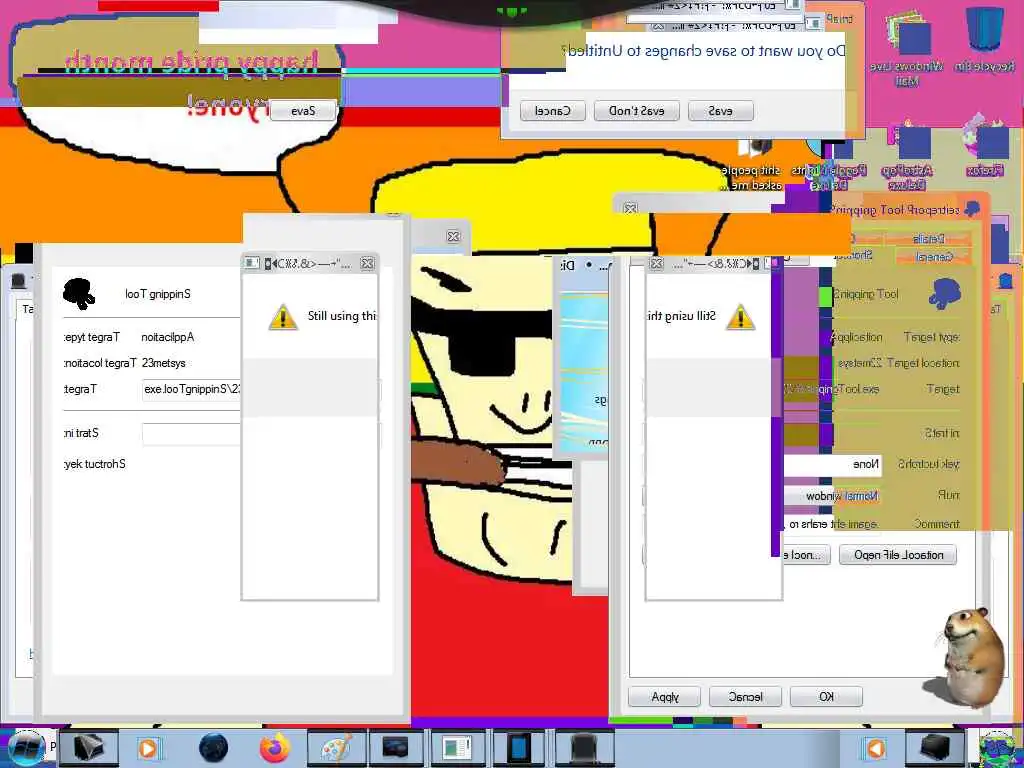The width and height of the screenshot is (1024, 768).
Task: Open dark box icon right of taskbar
Action: click(935, 748)
